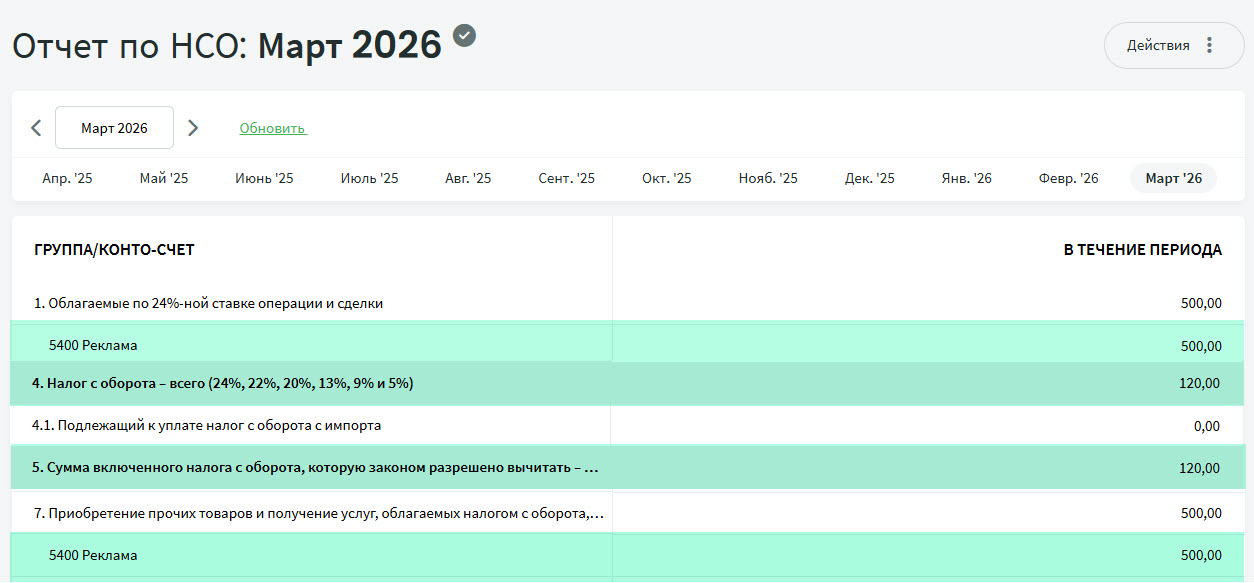Choose the Окт. '25 tab

point(667,178)
